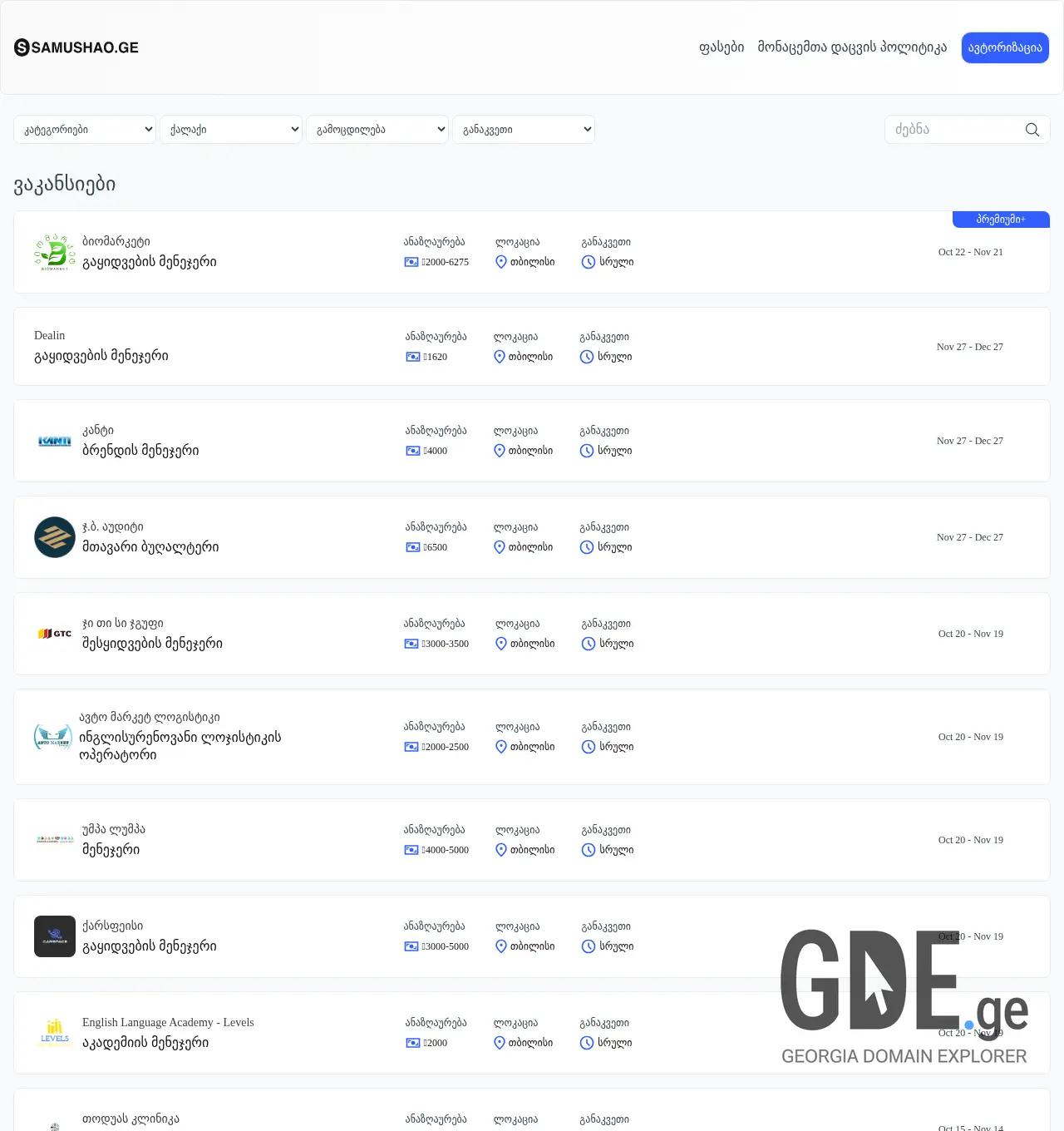Click the SAMUSHAO.GE logo
The width and height of the screenshot is (1064, 1131).
click(76, 47)
